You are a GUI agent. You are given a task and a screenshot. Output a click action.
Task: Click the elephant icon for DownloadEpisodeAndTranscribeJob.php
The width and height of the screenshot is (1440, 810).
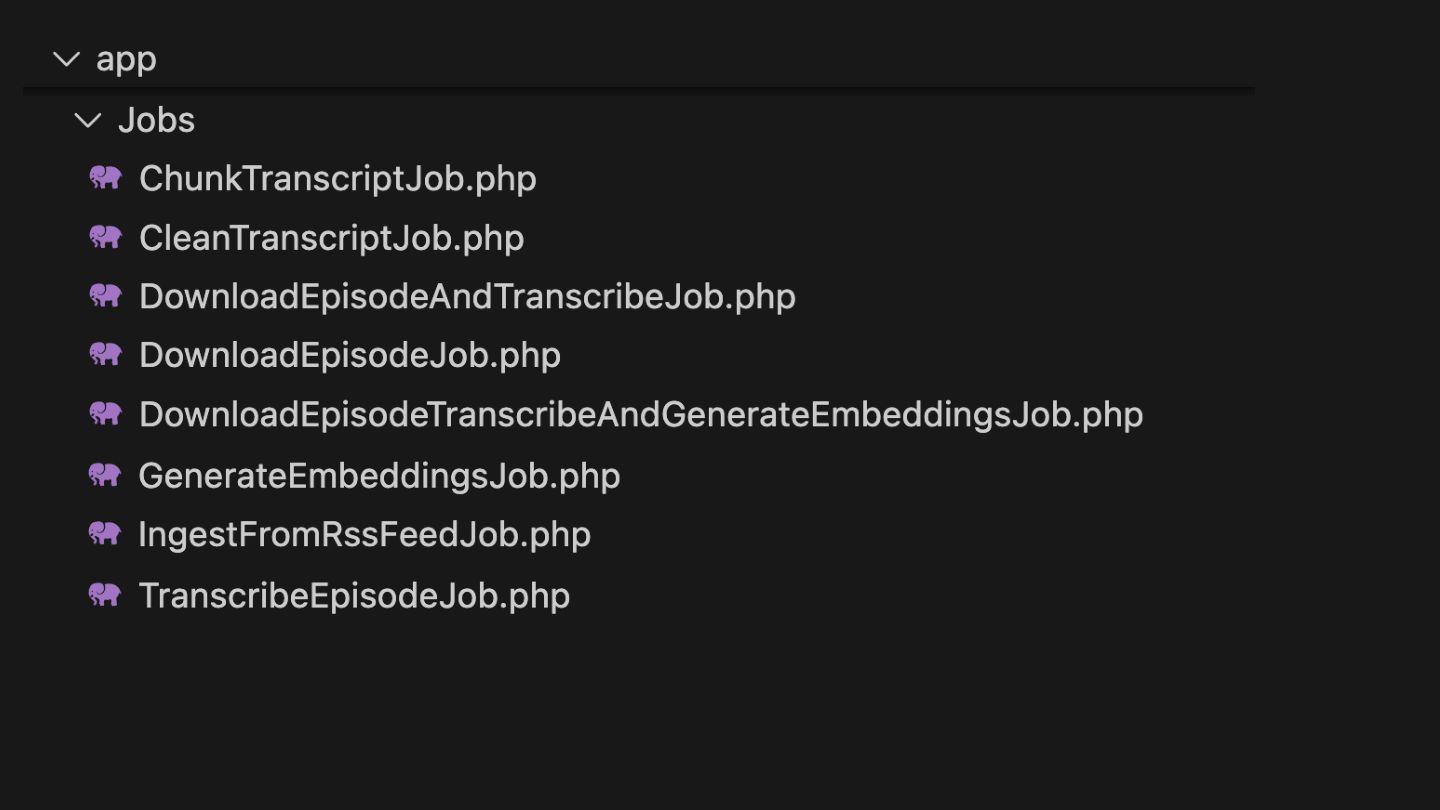pyautogui.click(x=105, y=296)
